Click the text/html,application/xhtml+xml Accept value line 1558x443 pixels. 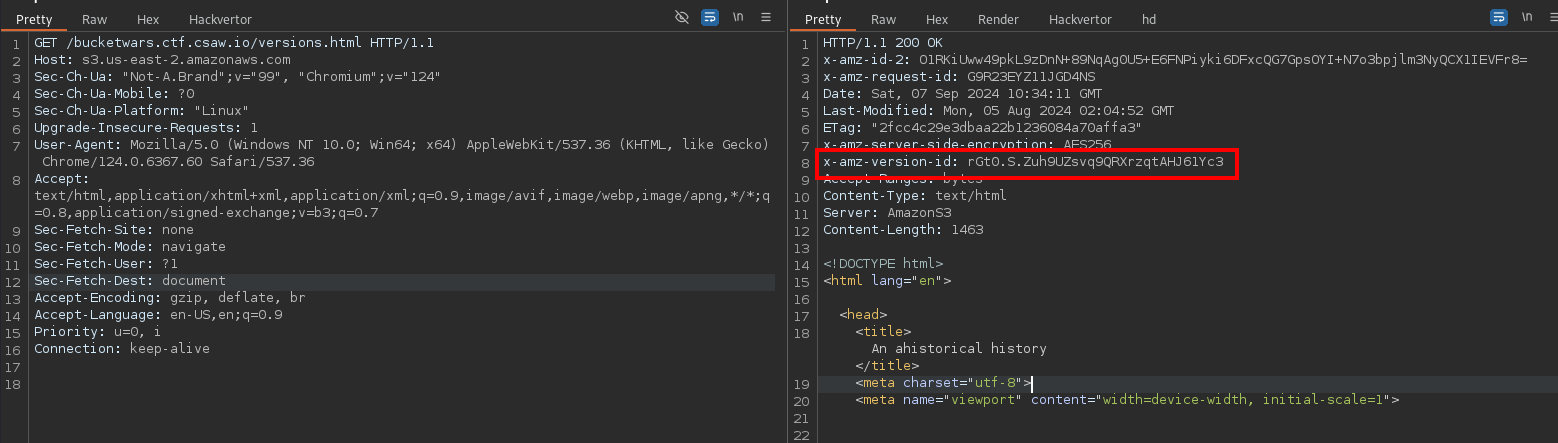[x=401, y=196]
